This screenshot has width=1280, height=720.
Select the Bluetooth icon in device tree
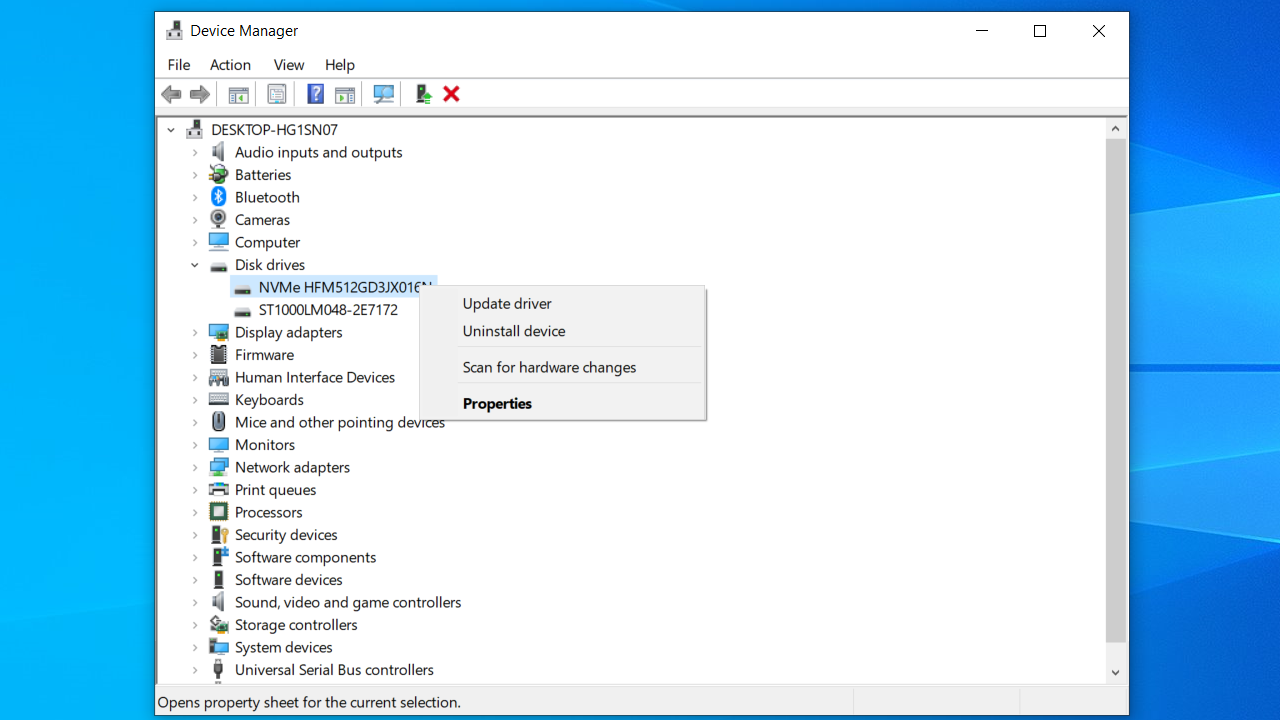pos(219,197)
